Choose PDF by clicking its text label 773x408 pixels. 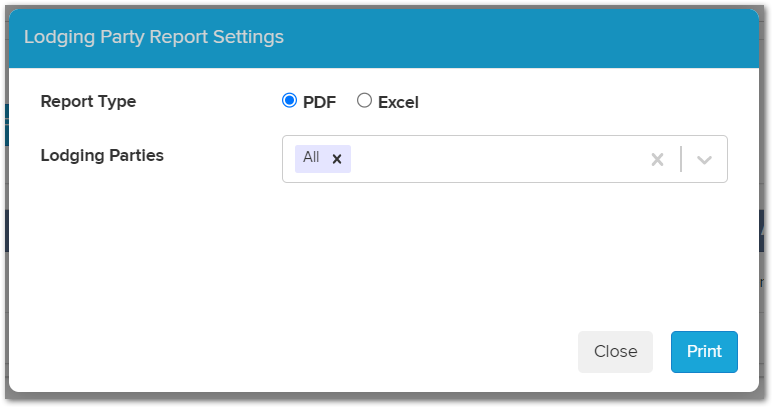click(x=319, y=102)
